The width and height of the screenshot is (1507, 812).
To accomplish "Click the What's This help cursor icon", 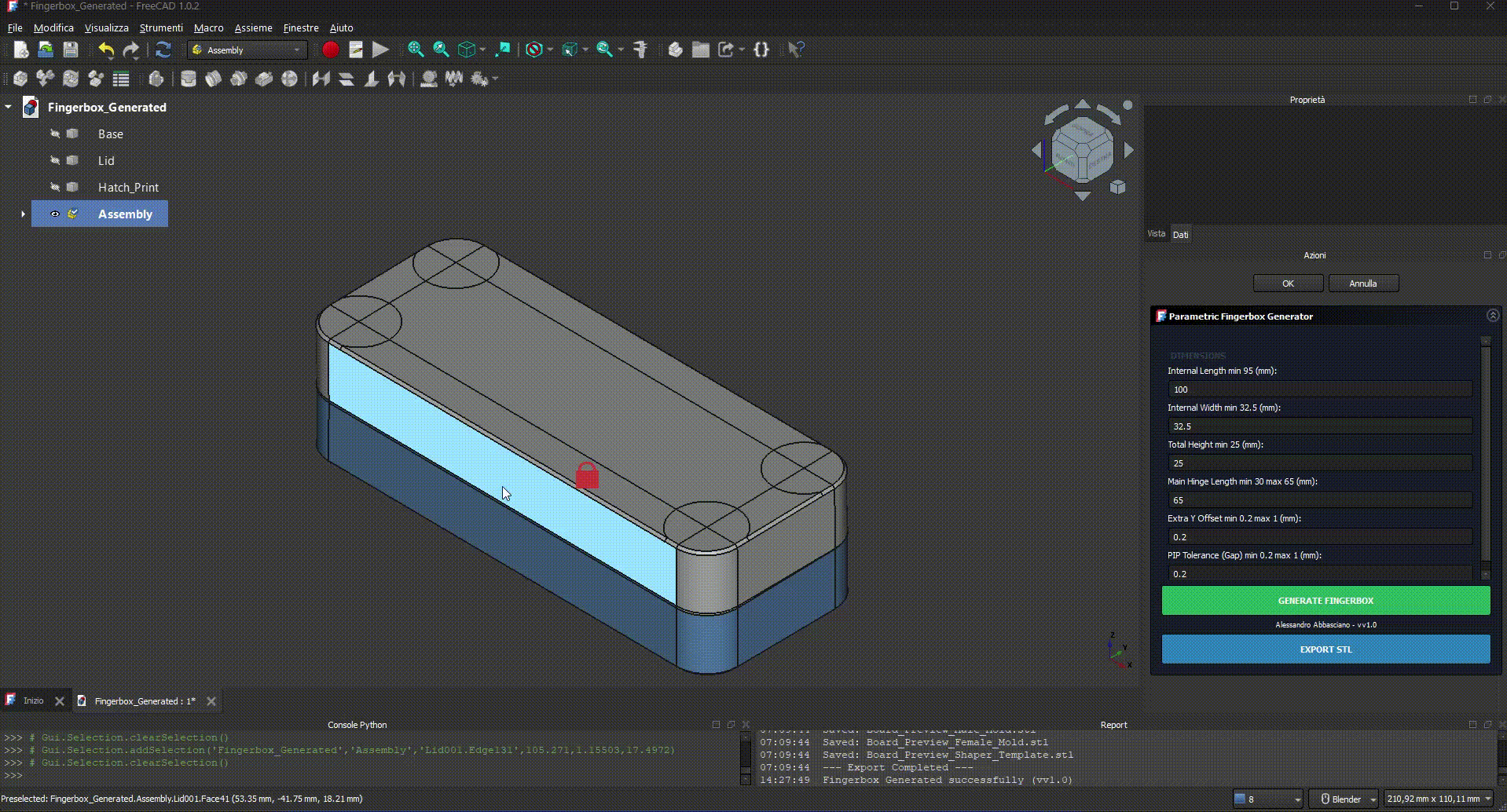I will (x=796, y=50).
